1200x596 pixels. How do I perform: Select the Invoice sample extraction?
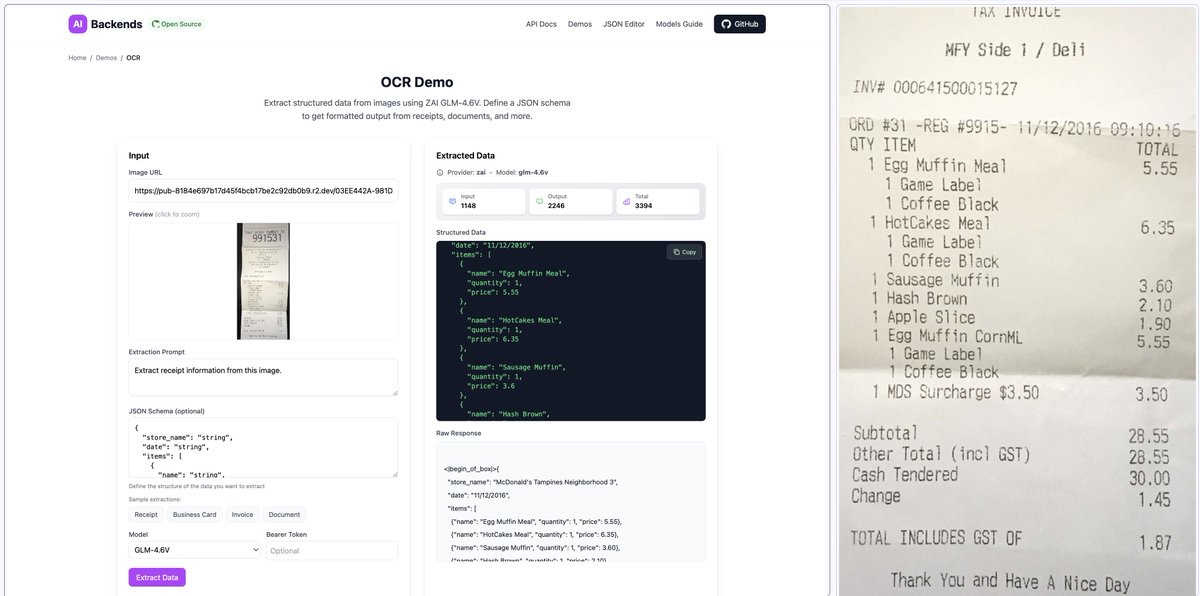tap(242, 514)
